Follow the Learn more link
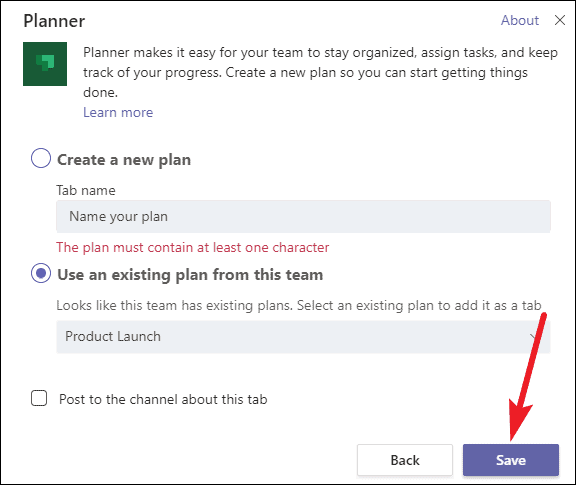 click(118, 112)
